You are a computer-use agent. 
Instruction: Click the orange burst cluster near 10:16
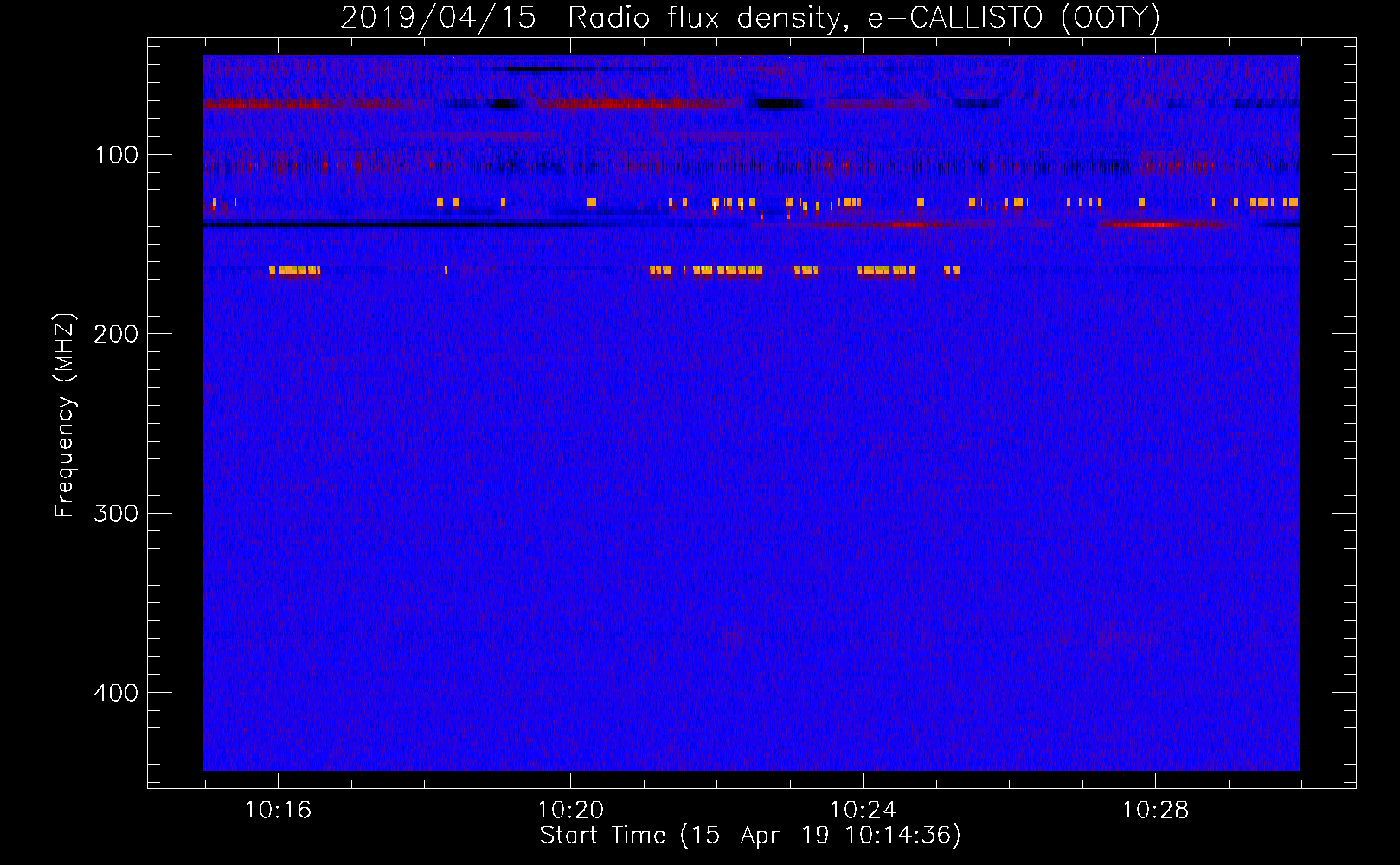pyautogui.click(x=294, y=271)
